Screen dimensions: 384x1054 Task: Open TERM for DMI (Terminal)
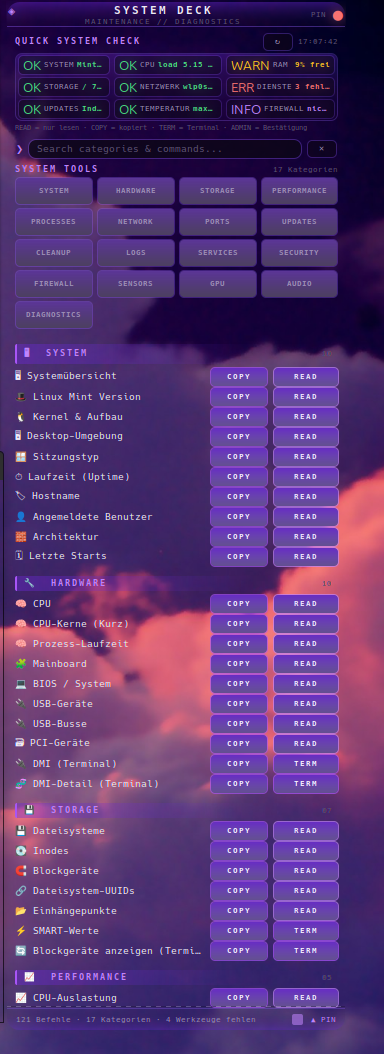click(305, 764)
